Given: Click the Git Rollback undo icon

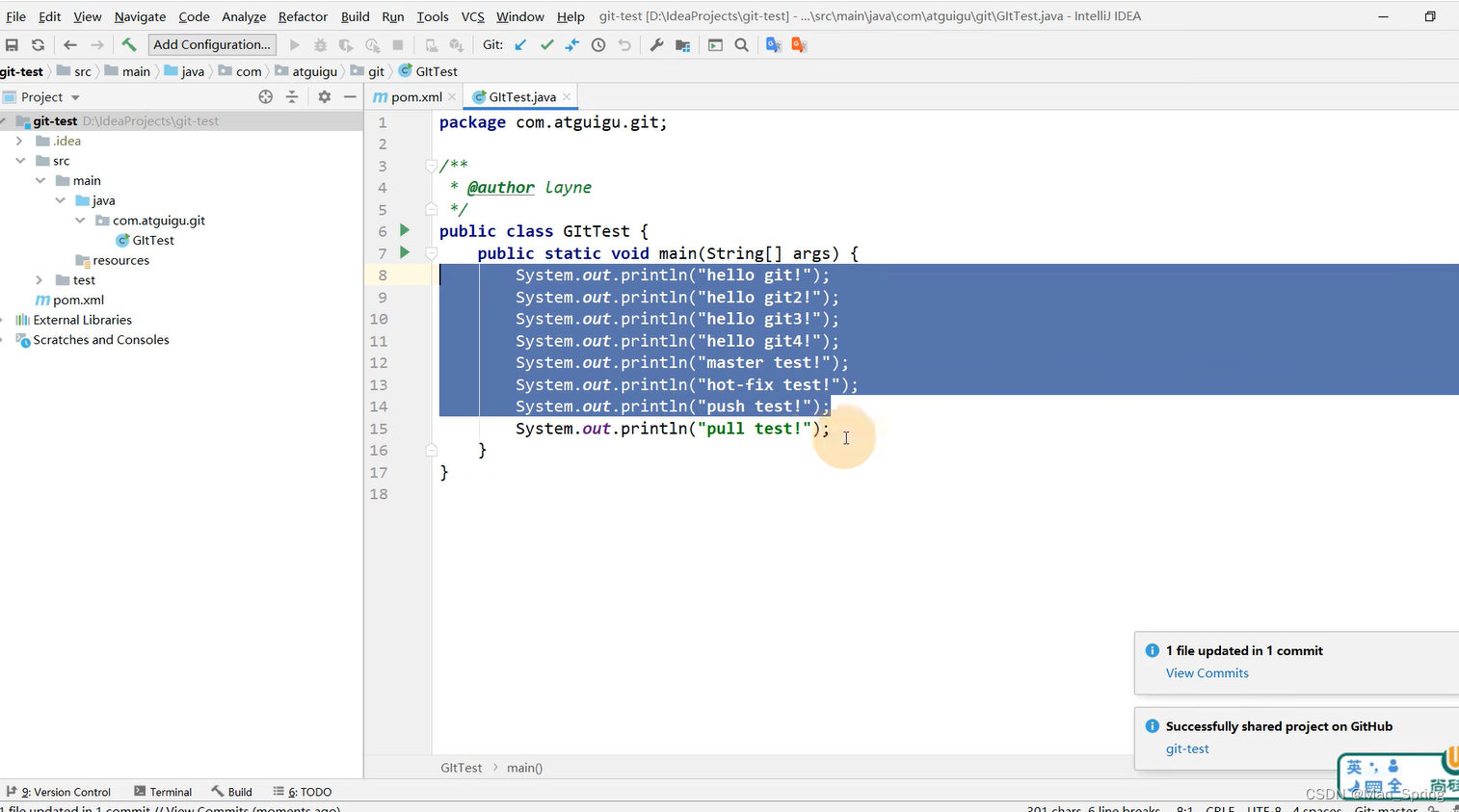Looking at the screenshot, I should point(624,45).
